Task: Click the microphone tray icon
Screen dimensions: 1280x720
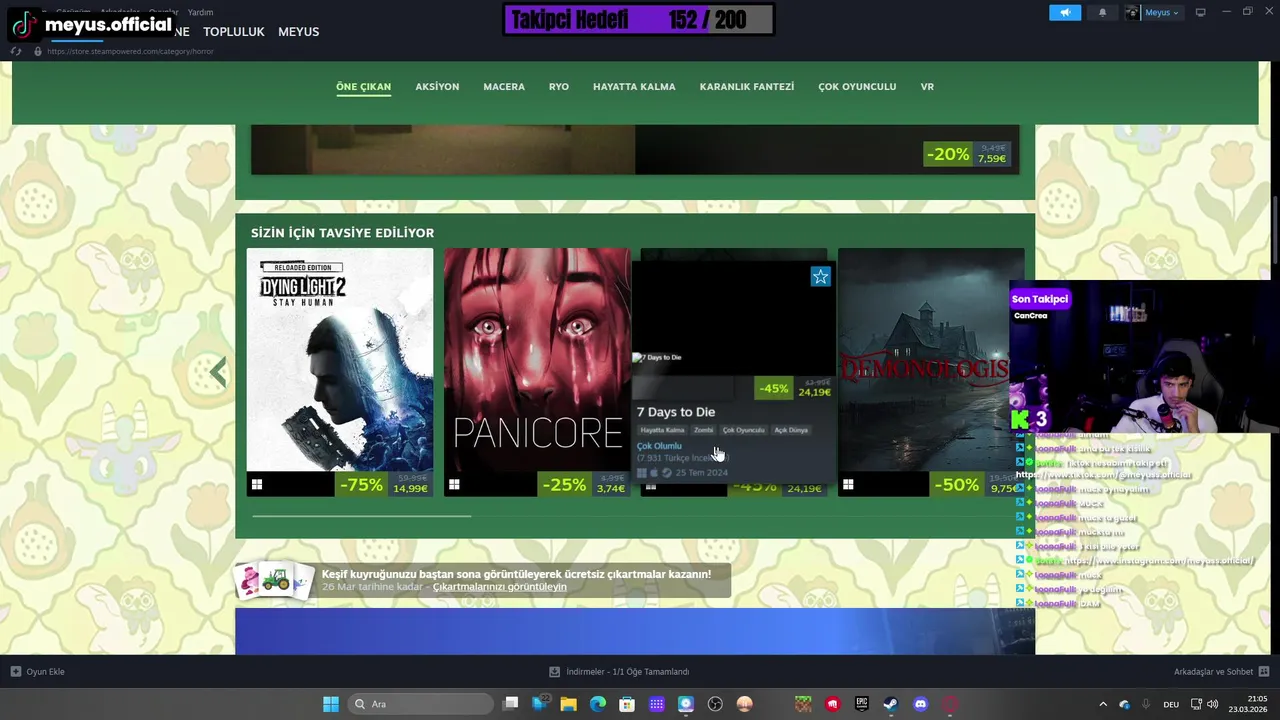Action: click(x=1146, y=704)
